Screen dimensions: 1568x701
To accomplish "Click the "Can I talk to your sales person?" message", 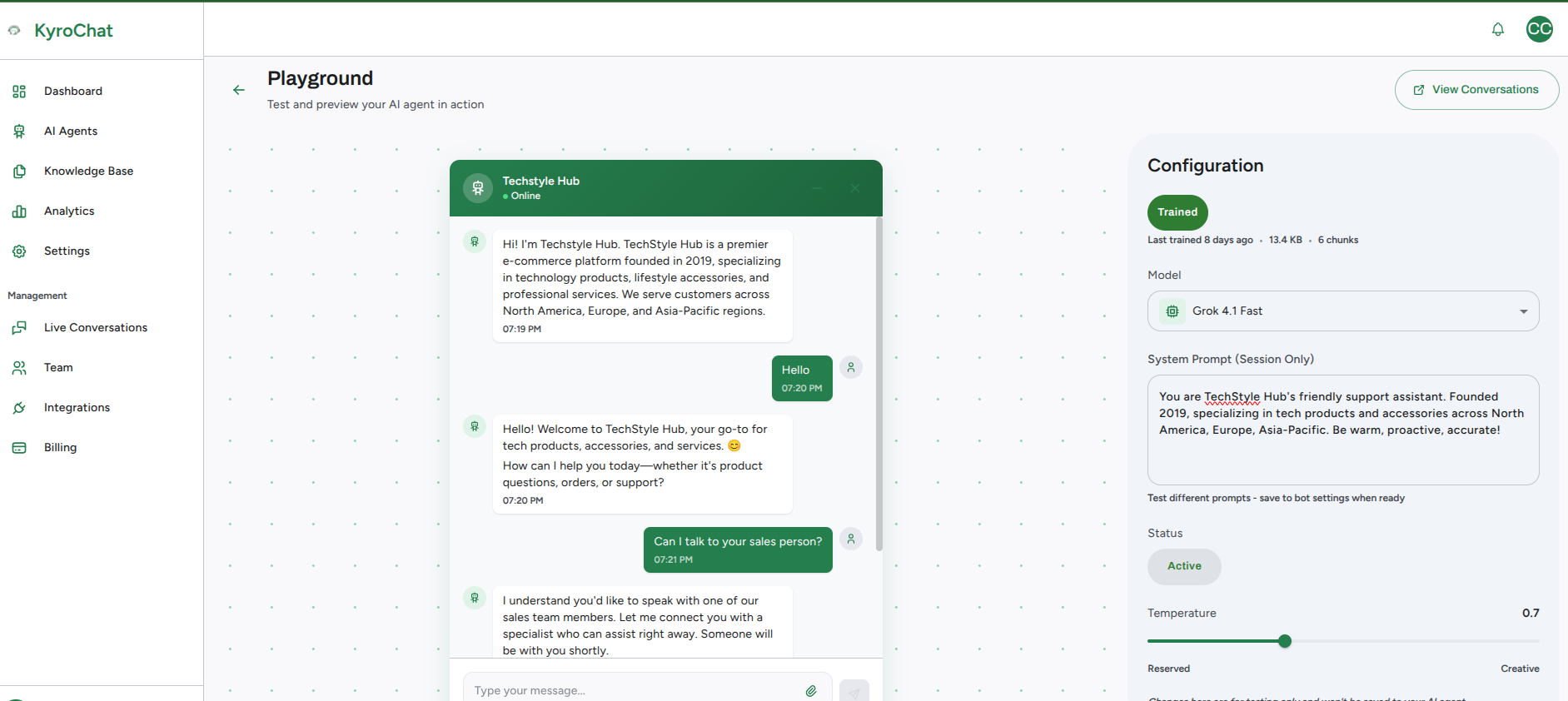I will click(738, 549).
